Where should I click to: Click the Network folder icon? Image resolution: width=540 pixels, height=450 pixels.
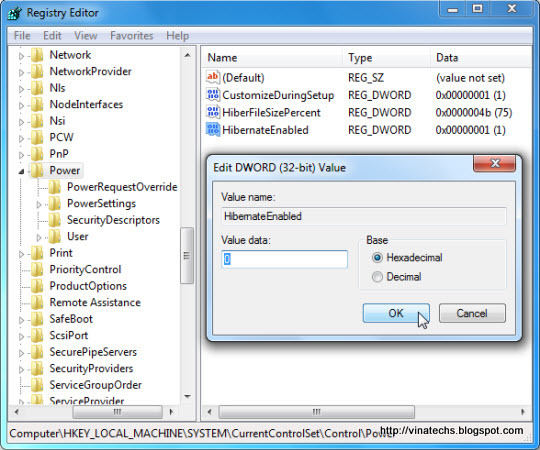point(37,55)
